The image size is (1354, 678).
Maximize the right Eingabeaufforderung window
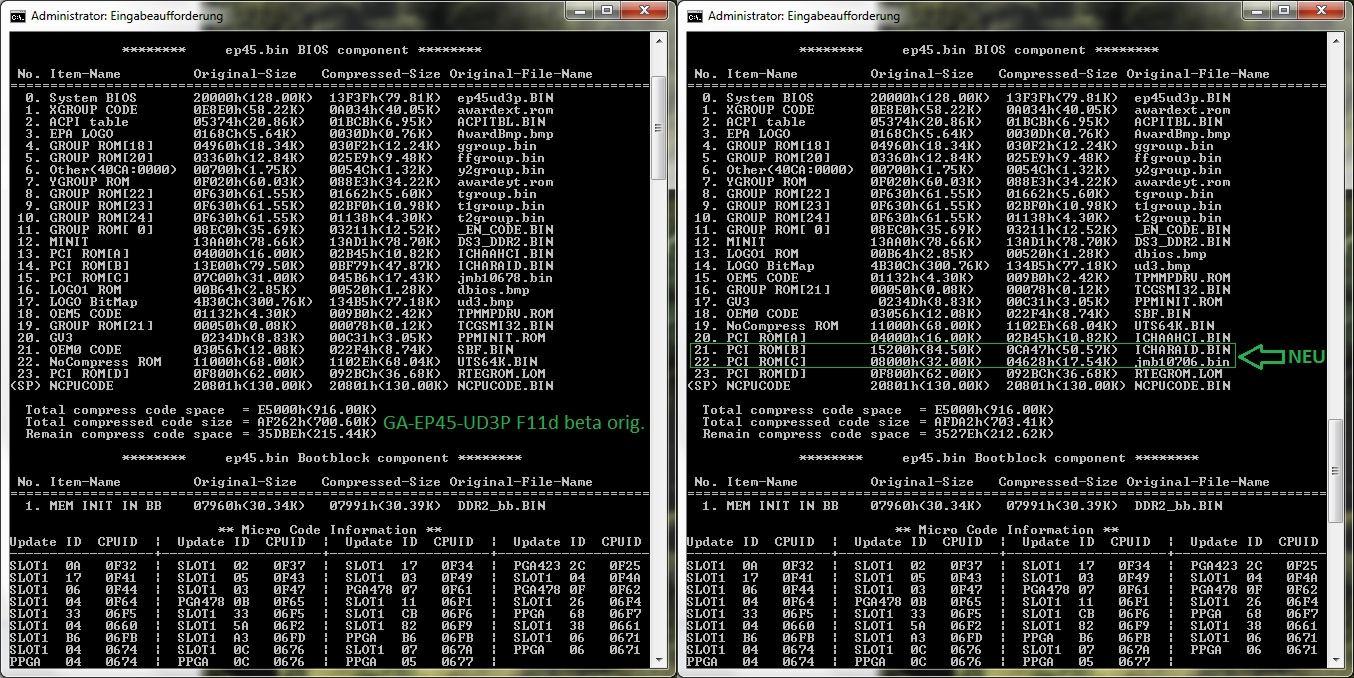click(x=1285, y=11)
